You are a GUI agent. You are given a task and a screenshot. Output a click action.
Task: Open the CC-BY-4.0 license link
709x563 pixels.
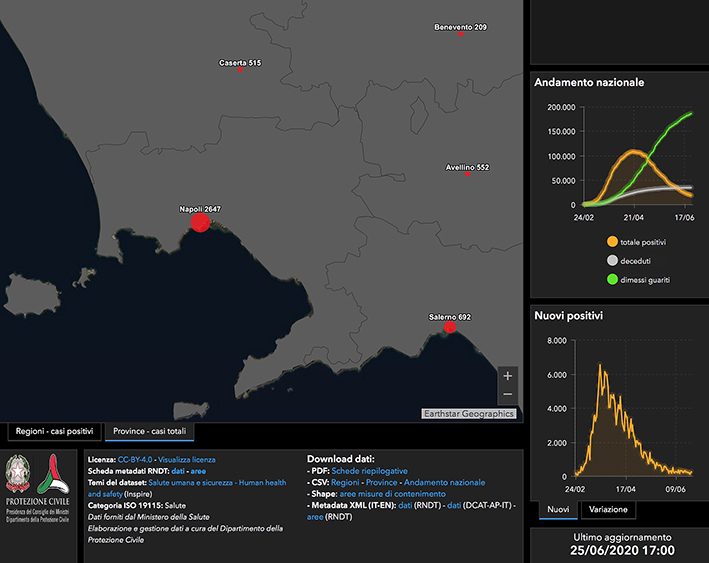click(135, 459)
